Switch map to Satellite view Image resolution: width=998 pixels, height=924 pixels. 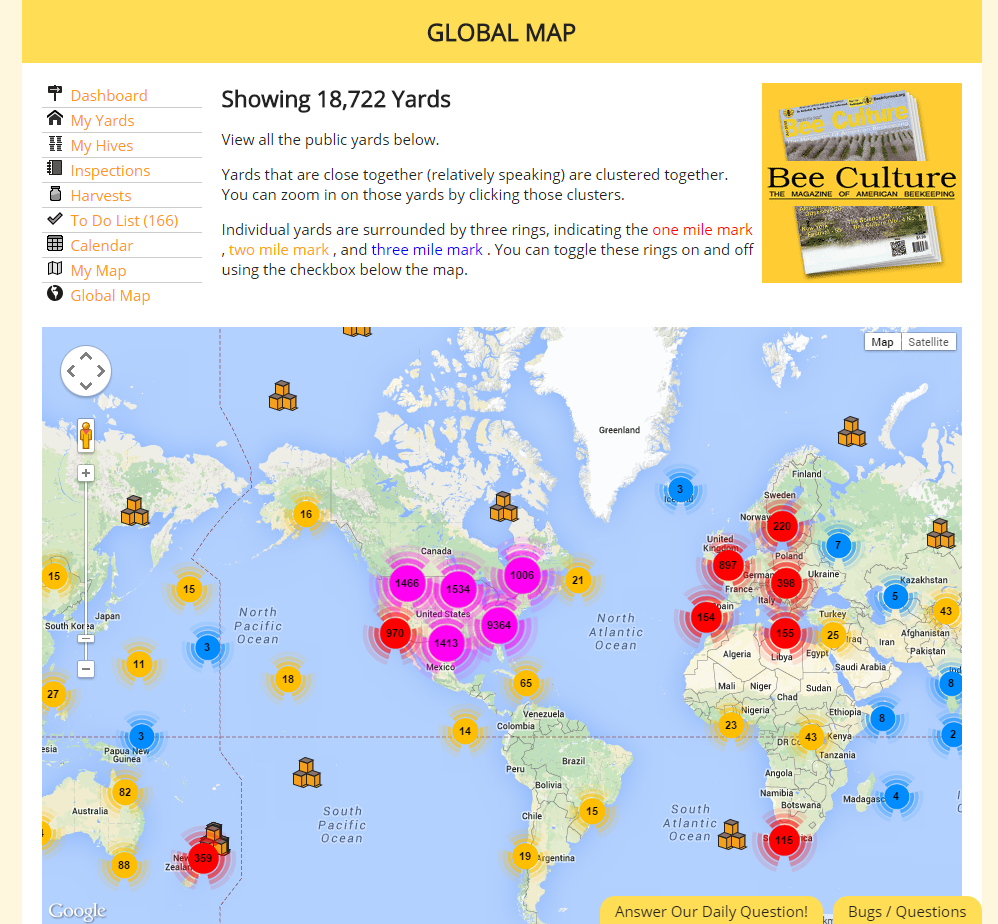(x=928, y=342)
